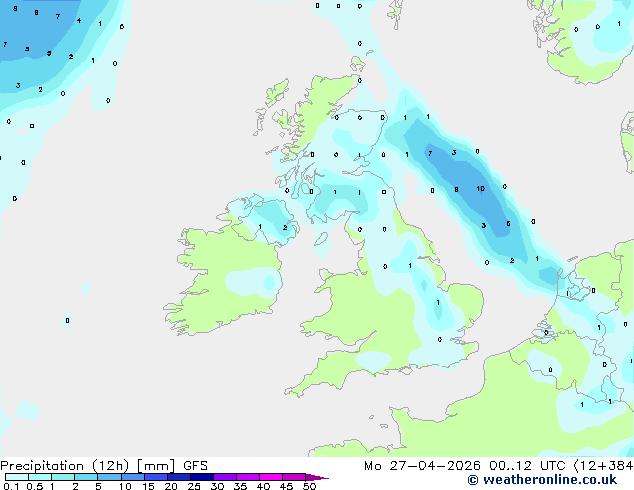634x490 pixels.
Task: Select the 35–40 mm legend color swatch
Action: click(248, 477)
